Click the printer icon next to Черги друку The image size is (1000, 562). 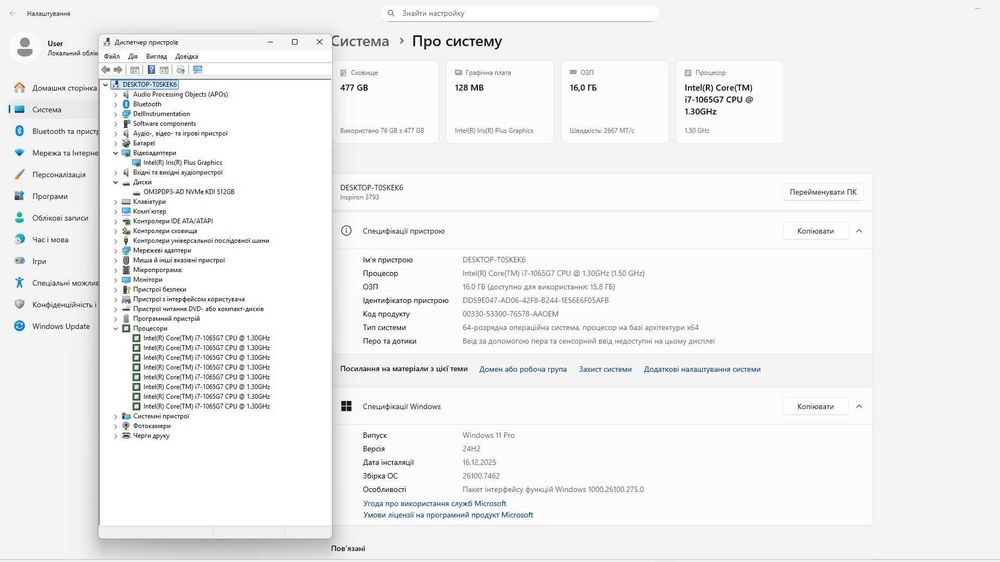coord(126,436)
